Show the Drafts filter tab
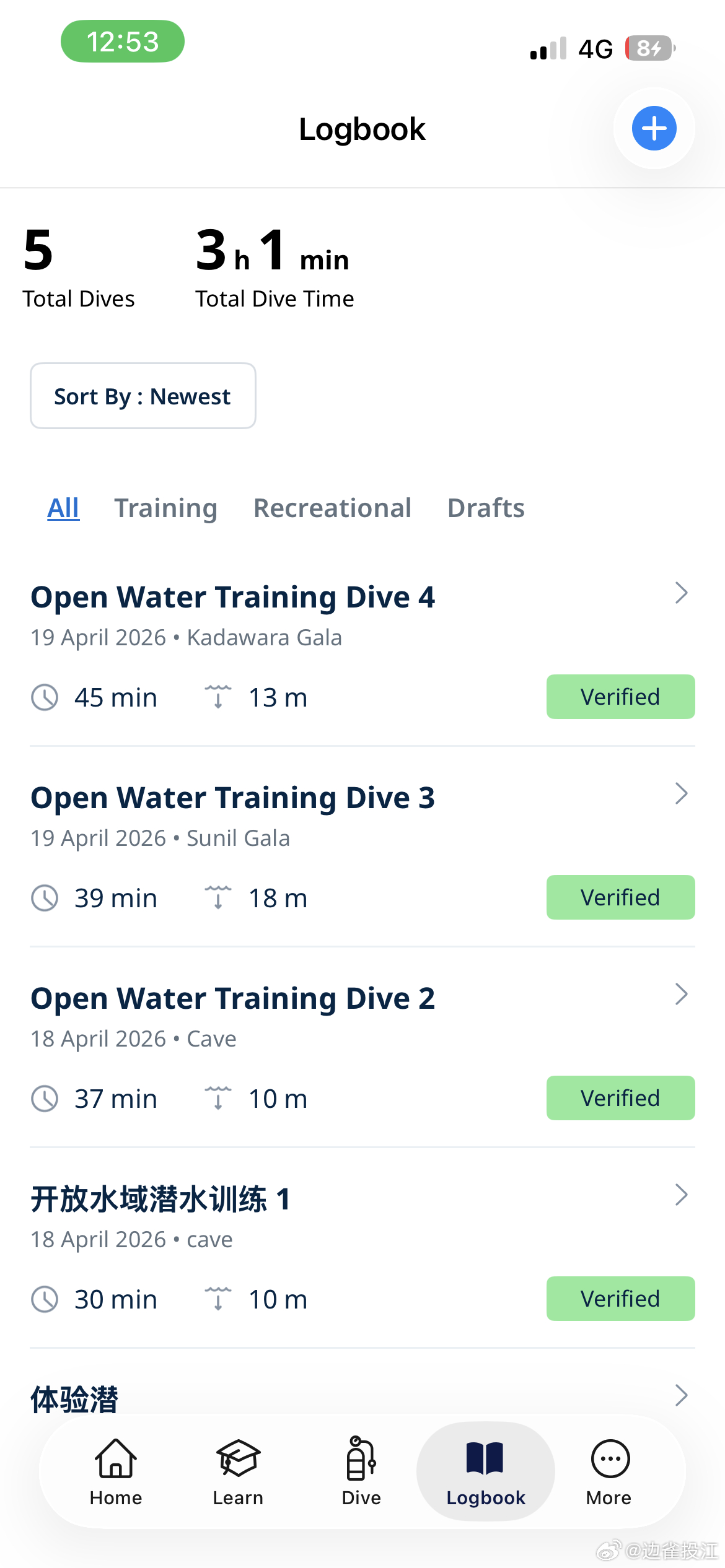The width and height of the screenshot is (725, 1568). (486, 508)
